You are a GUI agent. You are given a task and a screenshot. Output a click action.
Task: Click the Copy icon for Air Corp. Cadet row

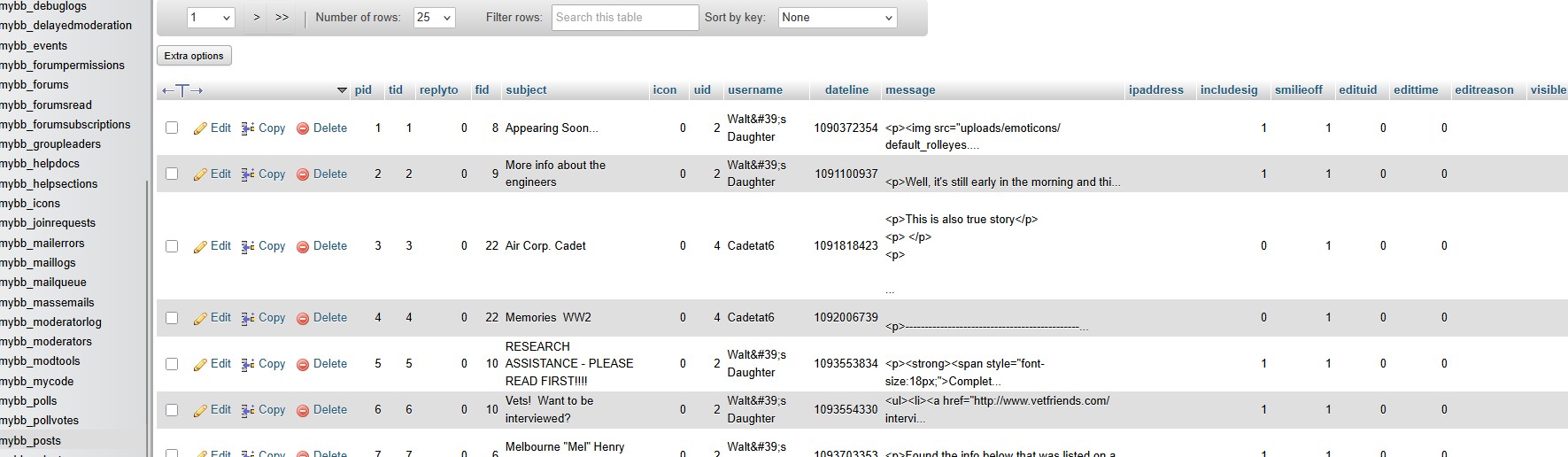248,246
